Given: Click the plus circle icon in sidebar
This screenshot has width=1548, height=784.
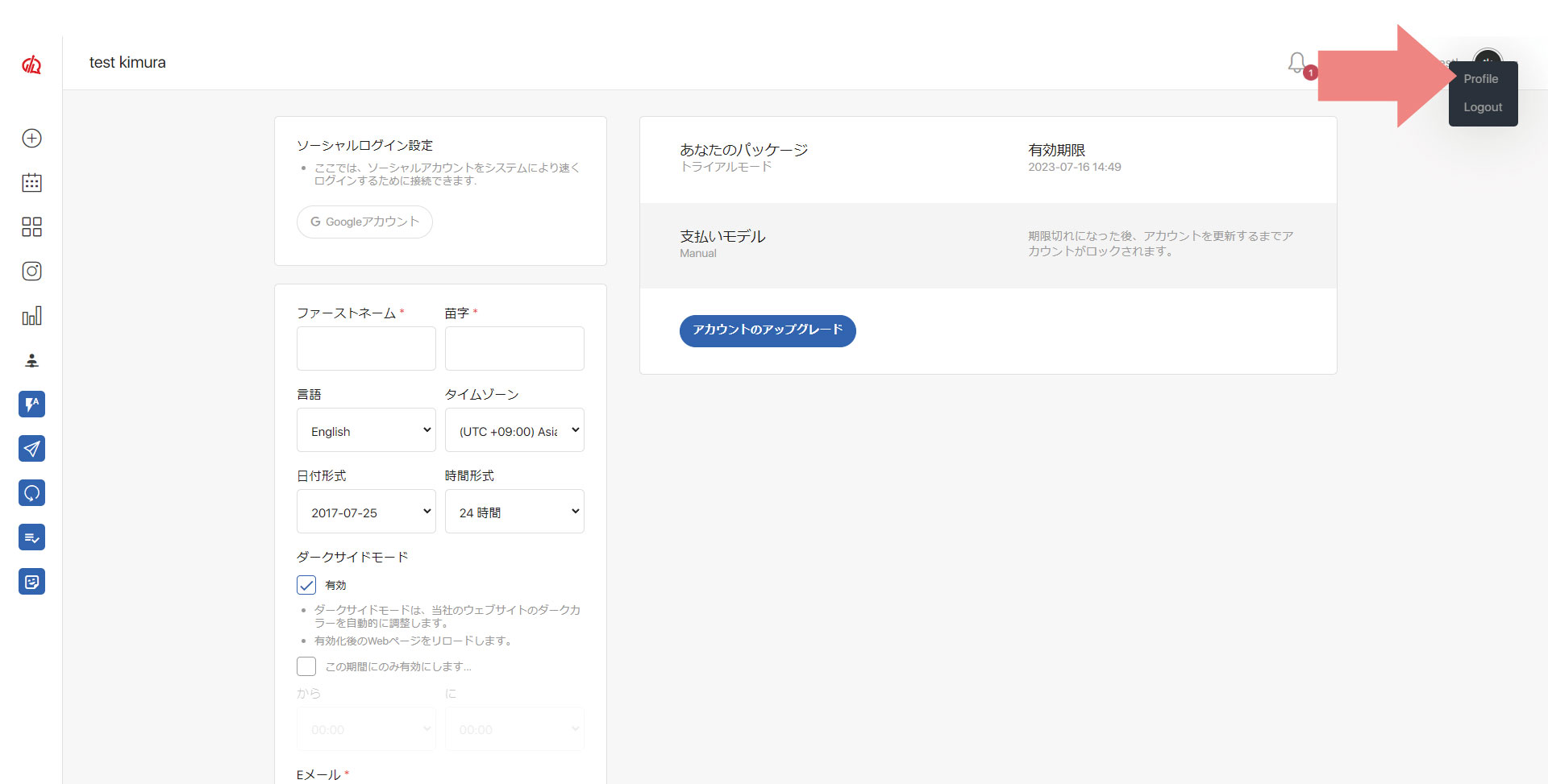Looking at the screenshot, I should (x=31, y=139).
